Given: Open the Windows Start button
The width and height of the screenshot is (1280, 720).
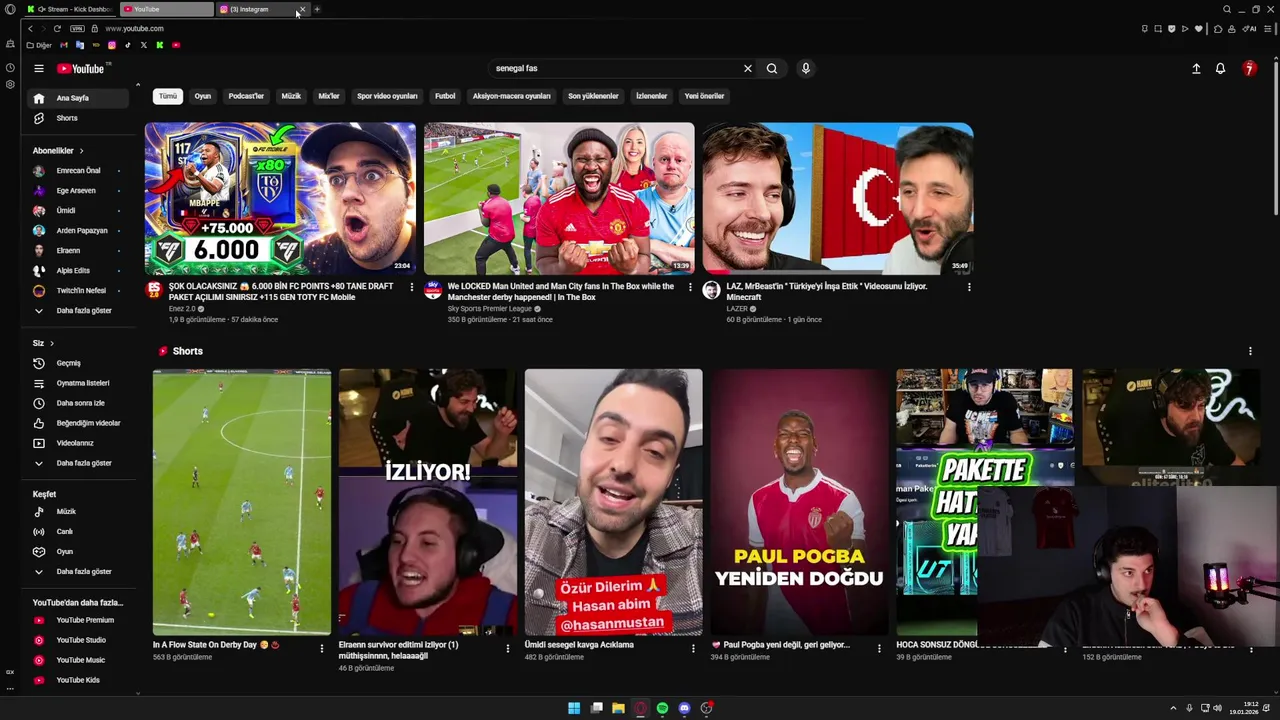Looking at the screenshot, I should click(574, 708).
